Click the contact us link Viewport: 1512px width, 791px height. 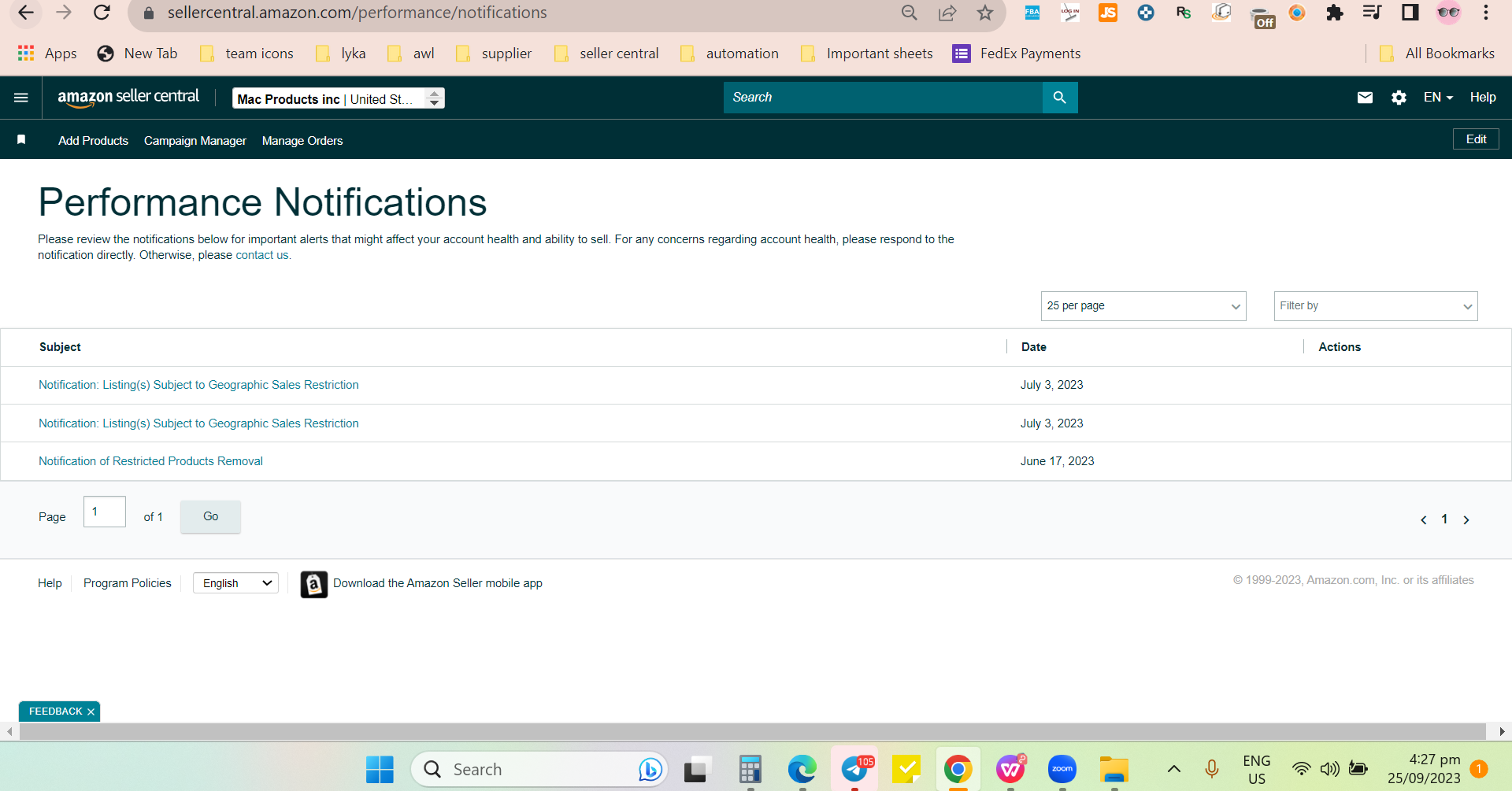[262, 256]
